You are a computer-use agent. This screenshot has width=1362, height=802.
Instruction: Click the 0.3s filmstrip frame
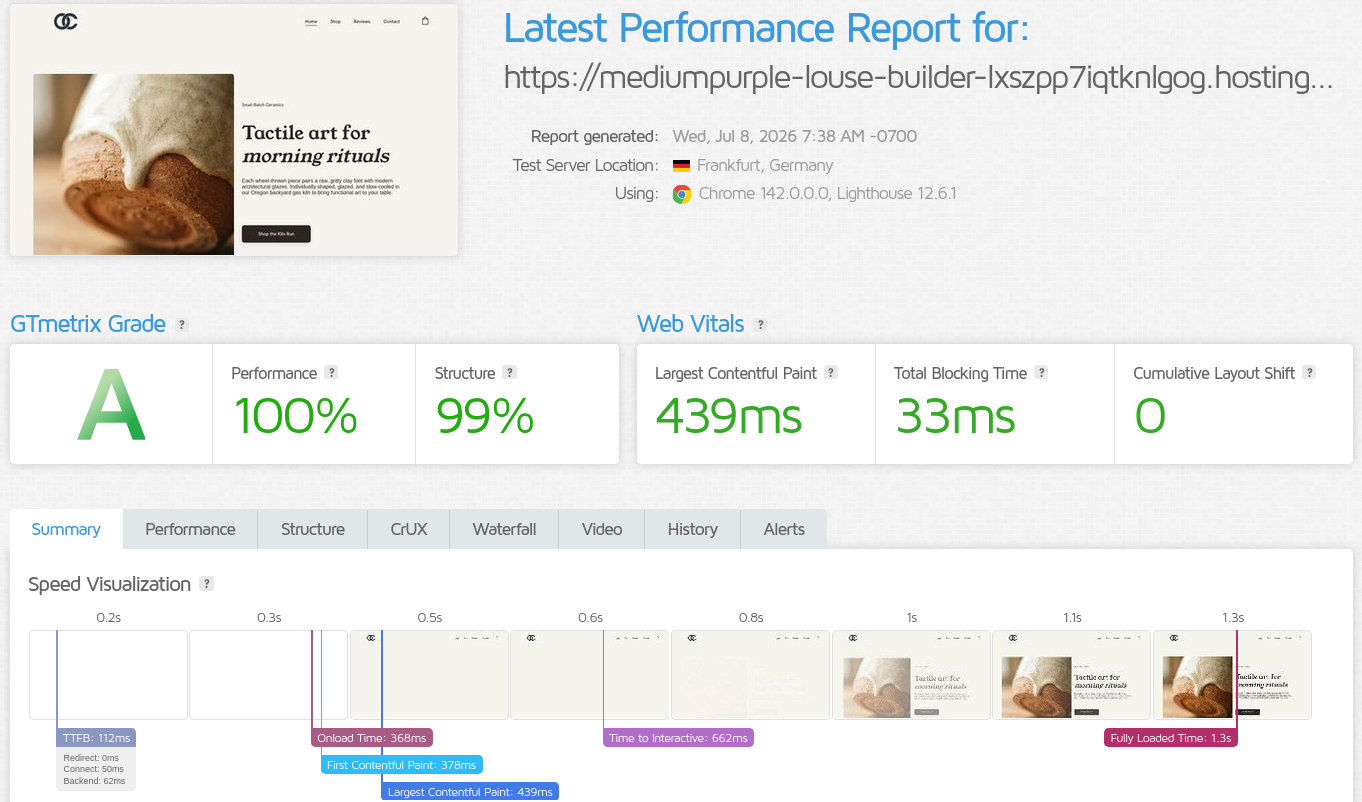click(269, 675)
